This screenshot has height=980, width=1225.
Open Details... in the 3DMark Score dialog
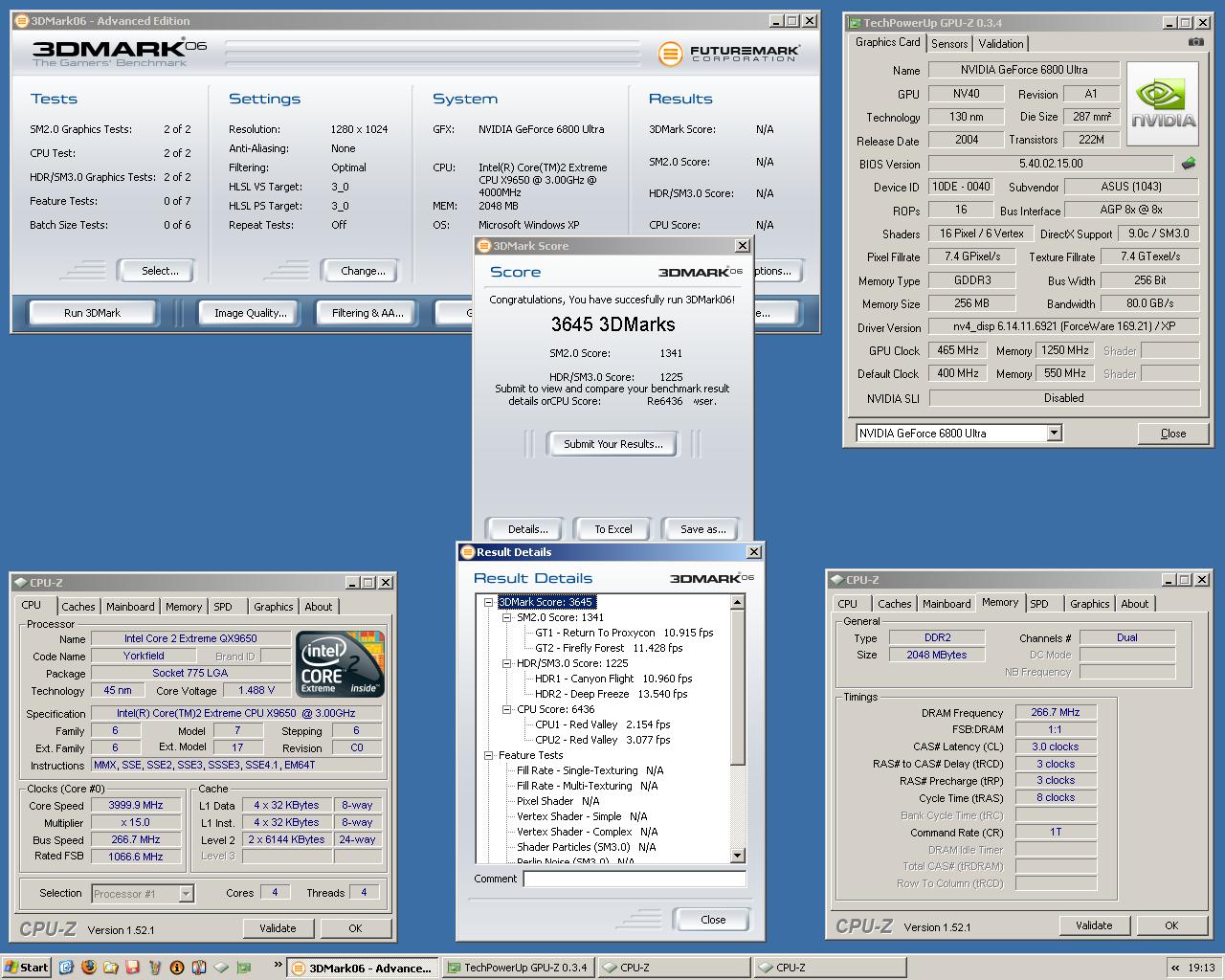pyautogui.click(x=527, y=529)
